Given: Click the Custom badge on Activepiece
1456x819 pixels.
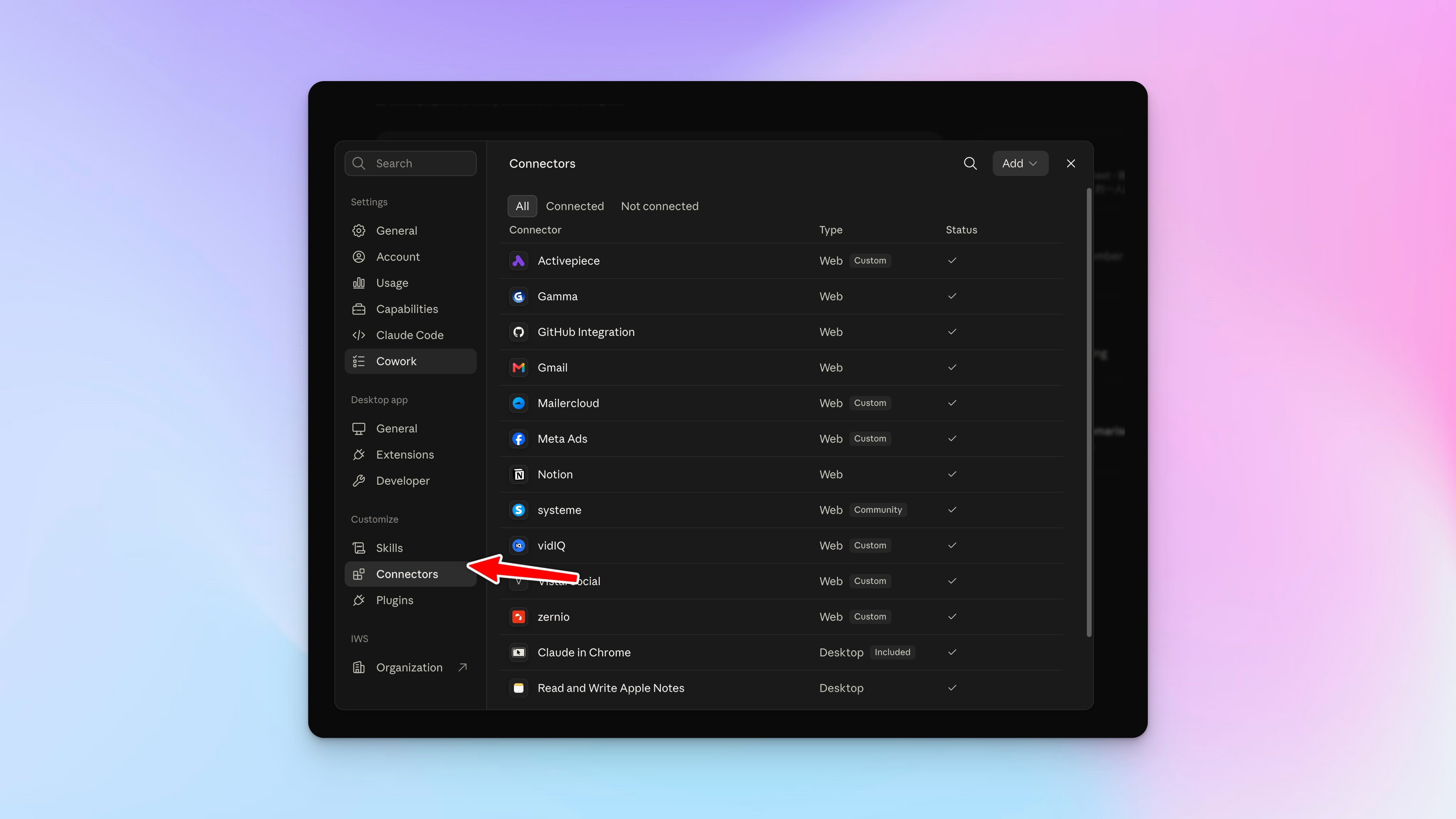Looking at the screenshot, I should (870, 261).
